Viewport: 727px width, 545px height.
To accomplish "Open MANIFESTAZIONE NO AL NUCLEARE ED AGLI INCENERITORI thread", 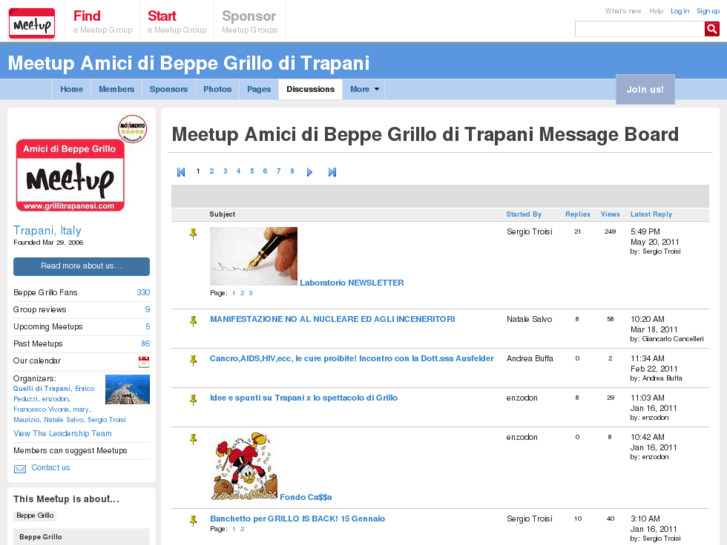I will (332, 319).
